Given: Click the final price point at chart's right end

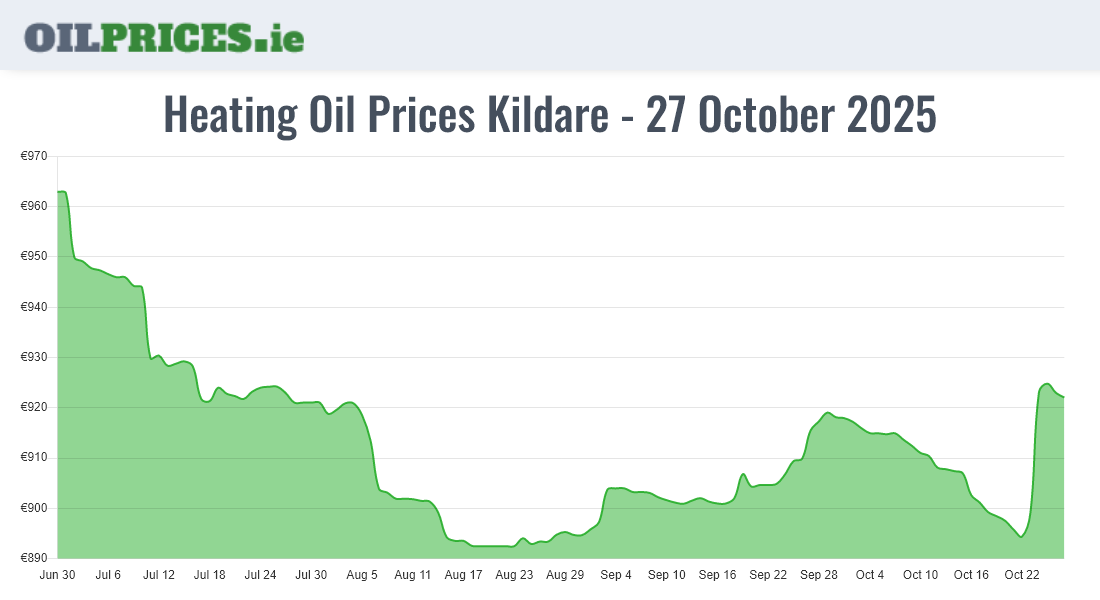Looking at the screenshot, I should coord(1063,397).
